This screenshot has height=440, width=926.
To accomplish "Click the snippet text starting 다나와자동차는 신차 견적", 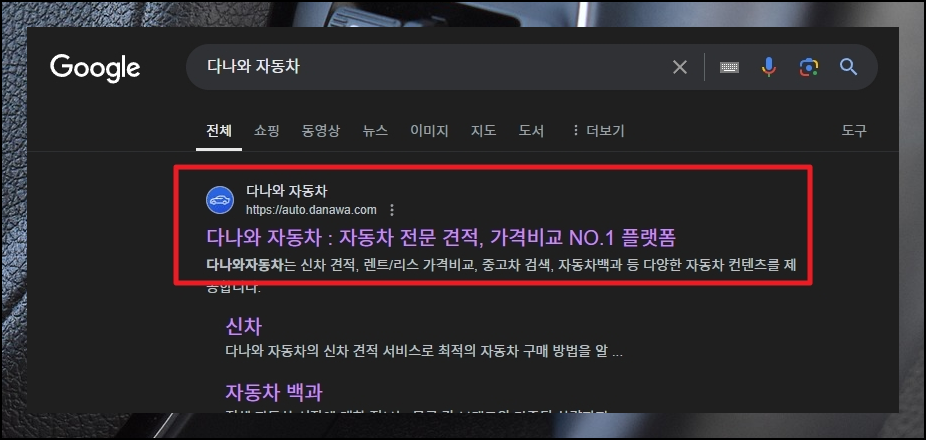I will pos(501,265).
